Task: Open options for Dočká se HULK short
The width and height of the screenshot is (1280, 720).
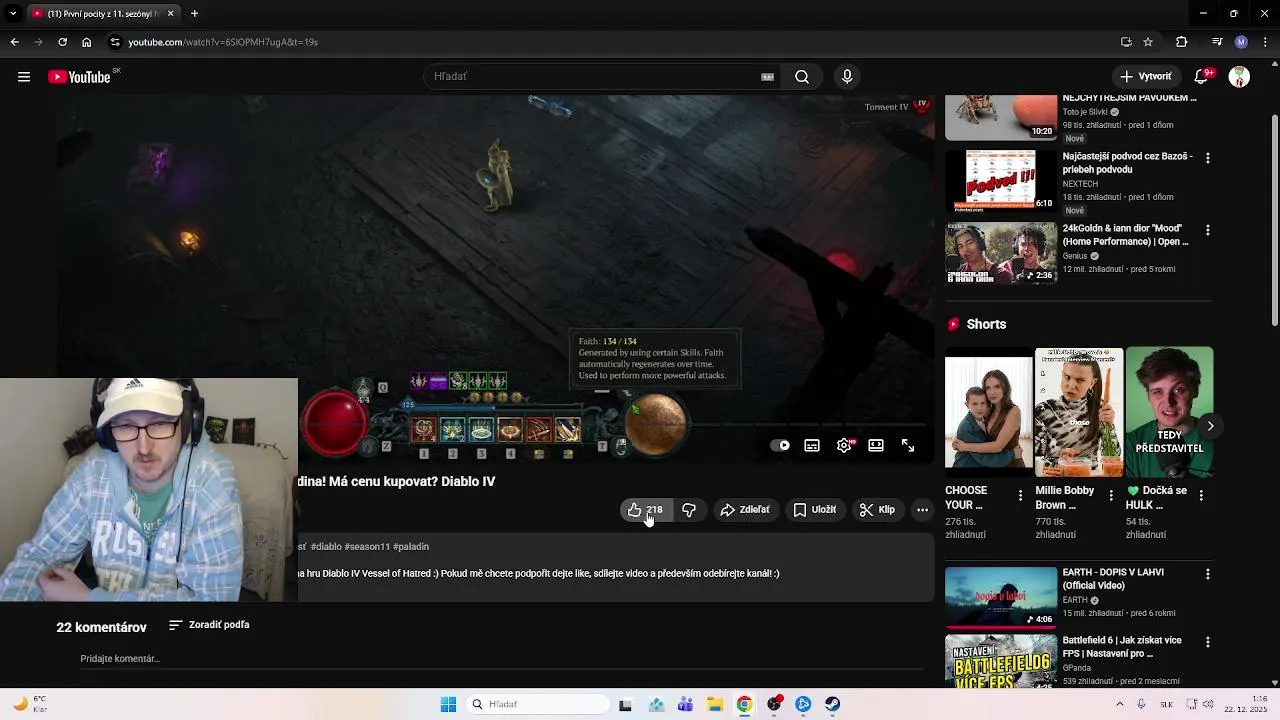Action: tap(1201, 496)
